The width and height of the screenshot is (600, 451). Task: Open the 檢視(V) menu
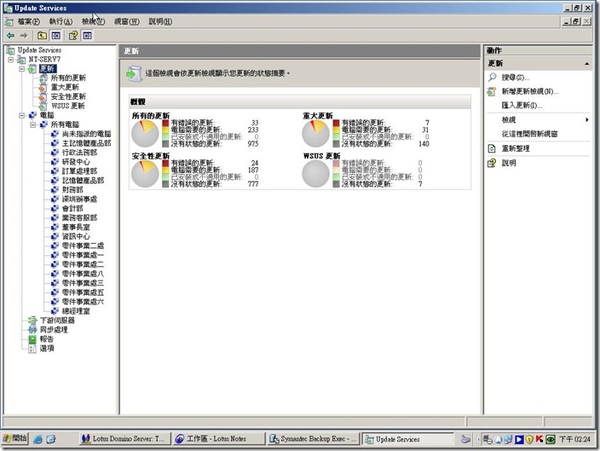93,22
